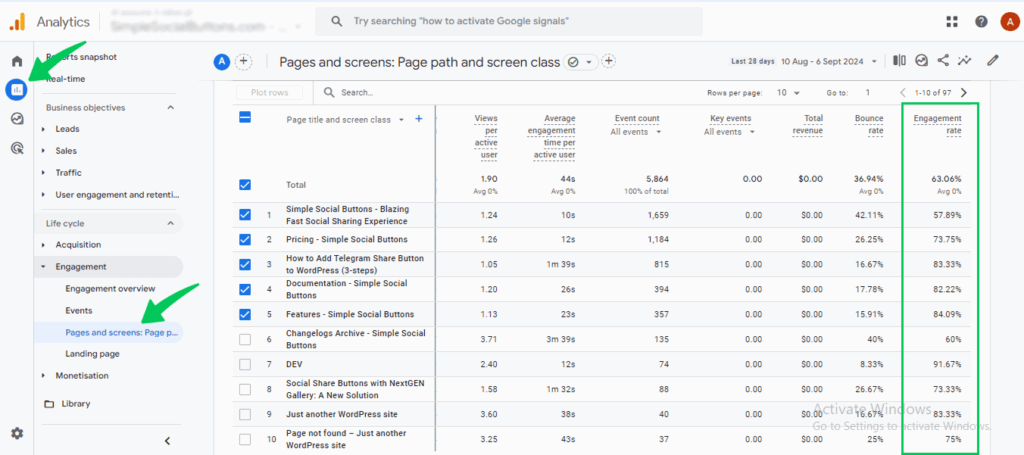Click the Google Analytics logo
Image resolution: width=1024 pixels, height=455 pixels.
(17, 22)
